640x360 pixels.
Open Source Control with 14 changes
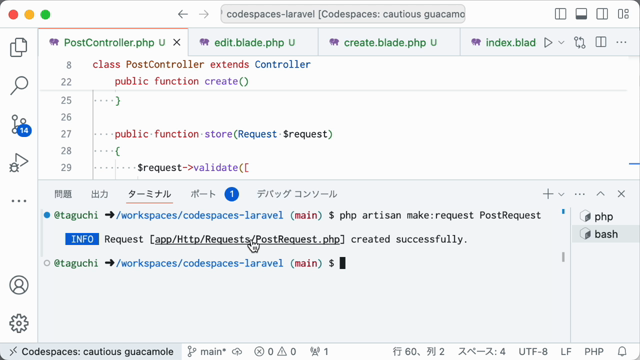click(20, 125)
